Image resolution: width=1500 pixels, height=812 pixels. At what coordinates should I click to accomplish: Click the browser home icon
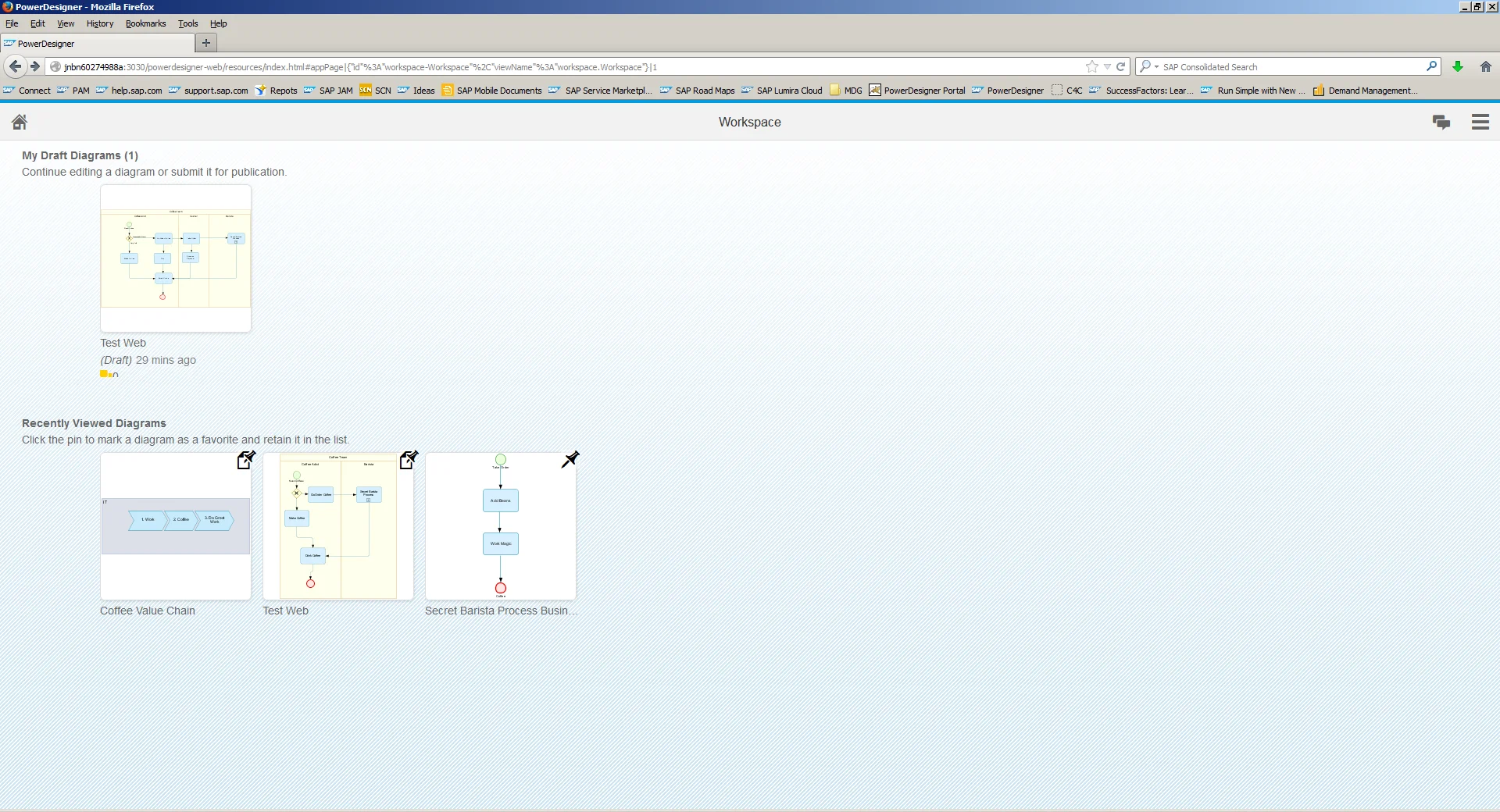tap(1485, 66)
